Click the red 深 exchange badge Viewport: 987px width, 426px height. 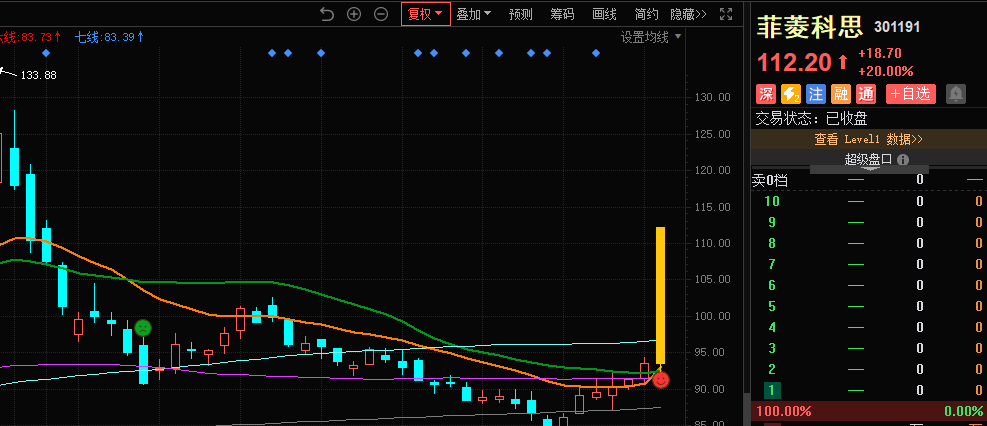765,94
